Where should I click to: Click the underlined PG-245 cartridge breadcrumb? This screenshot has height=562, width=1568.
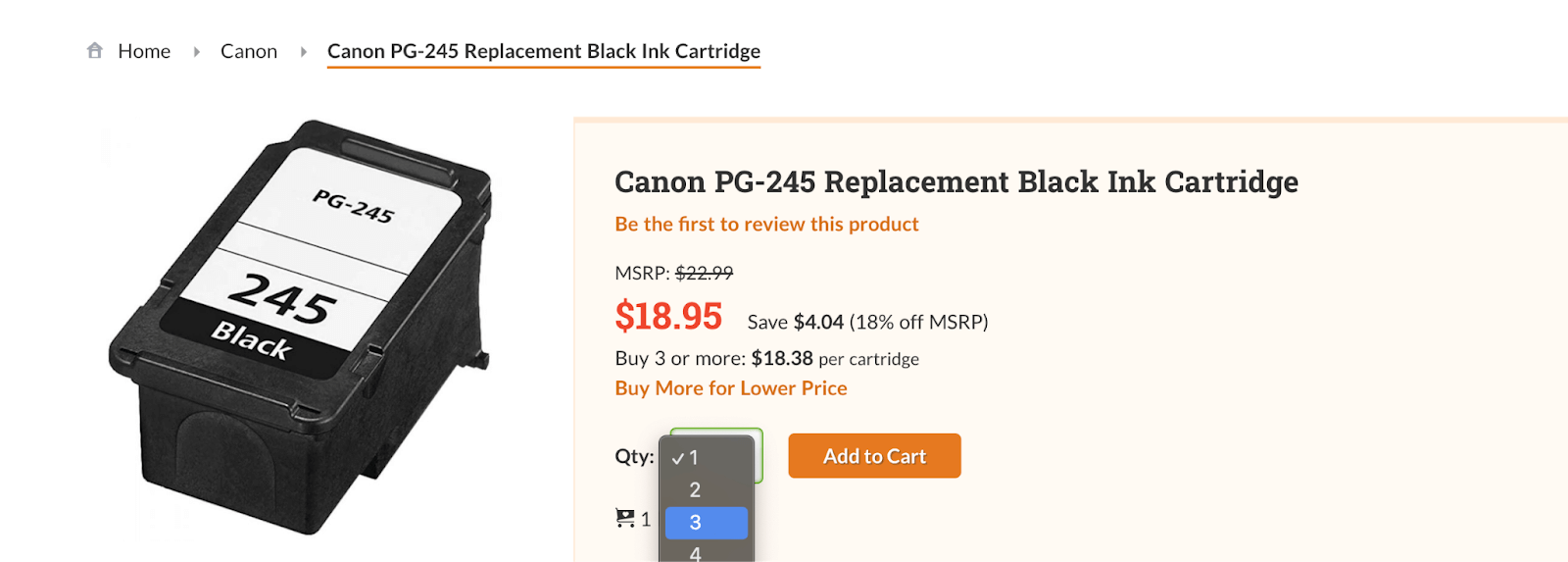(x=544, y=51)
